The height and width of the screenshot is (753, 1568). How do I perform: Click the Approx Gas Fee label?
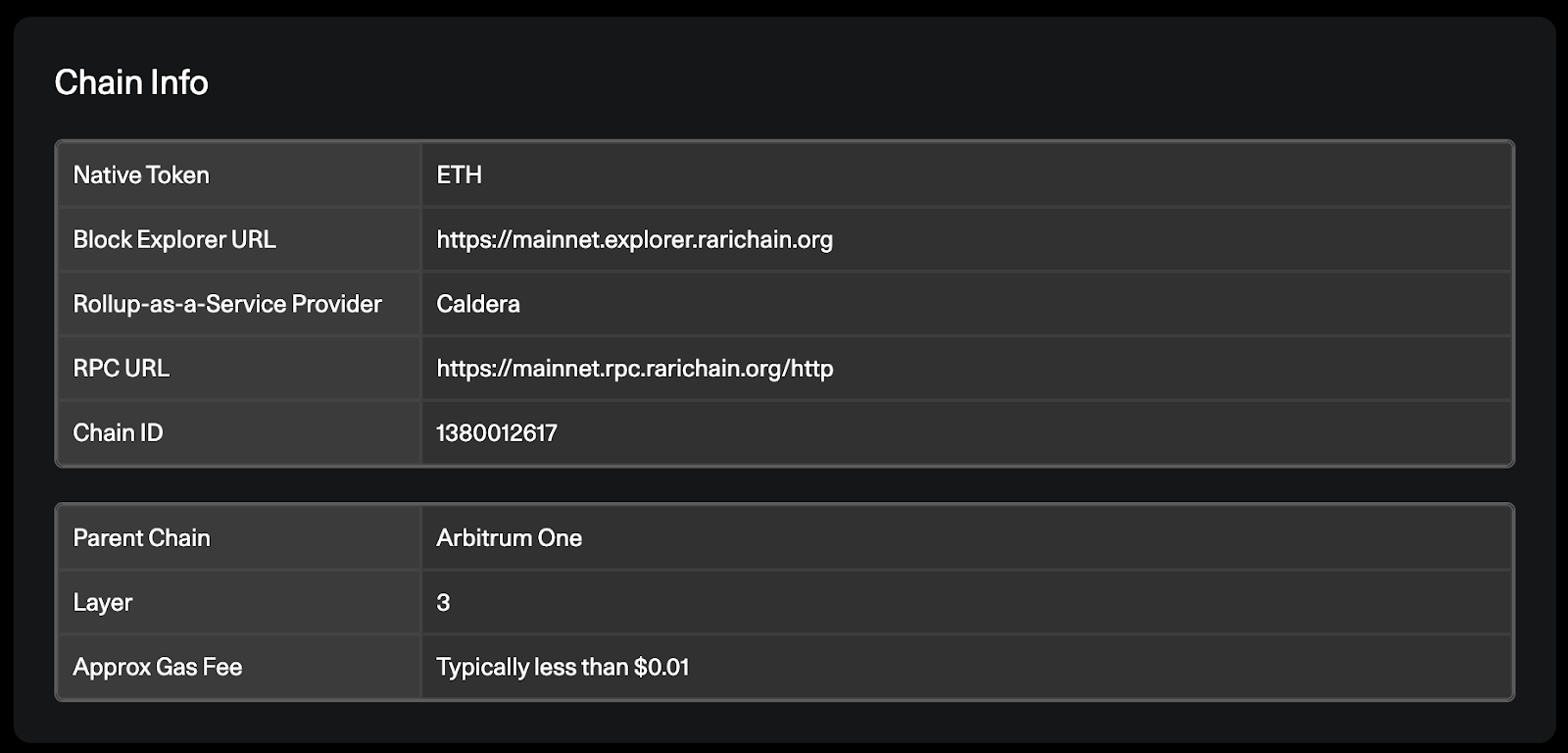pos(158,667)
